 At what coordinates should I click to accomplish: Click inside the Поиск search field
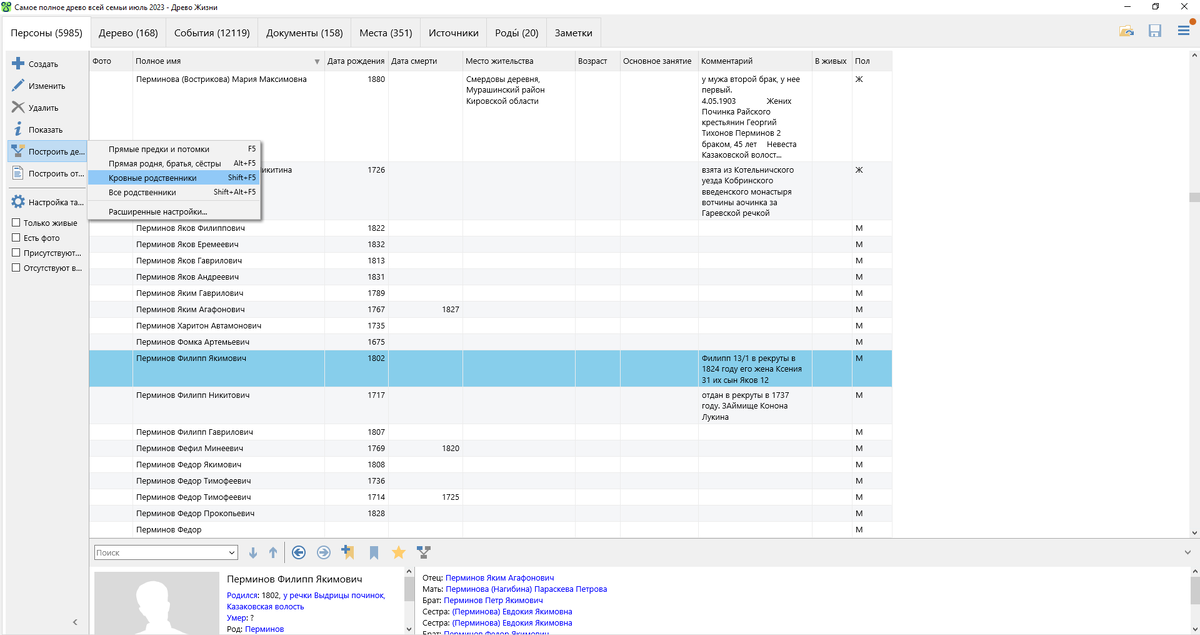tap(160, 552)
